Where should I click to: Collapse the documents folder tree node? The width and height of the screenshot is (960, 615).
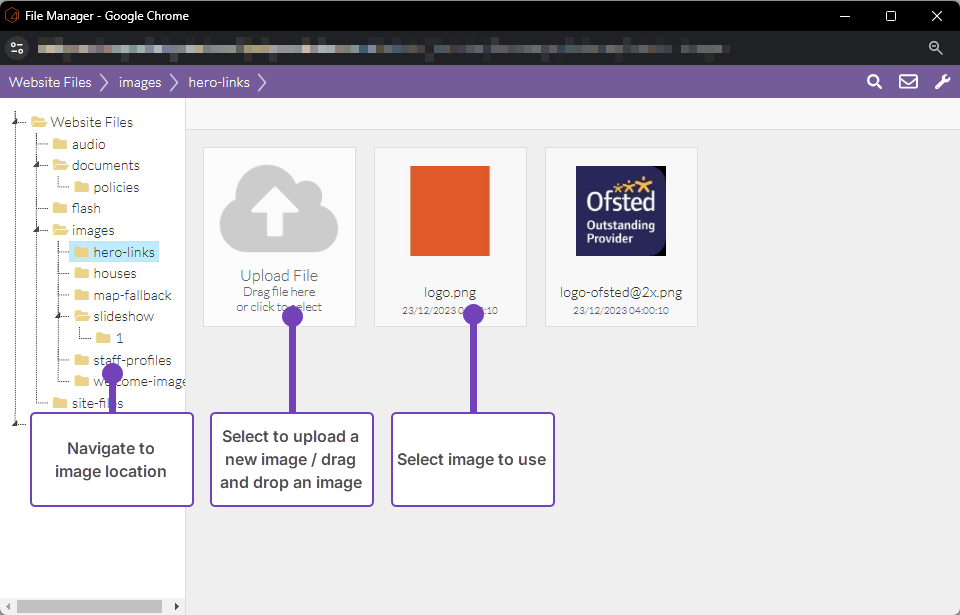[37, 166]
